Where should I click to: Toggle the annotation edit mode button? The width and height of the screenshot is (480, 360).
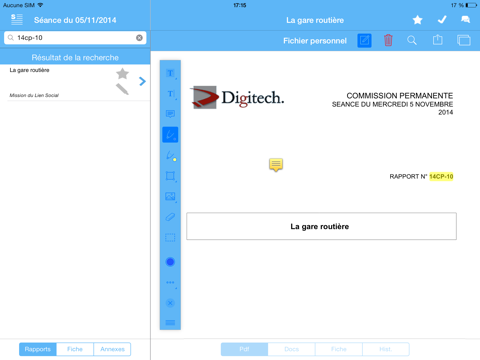coord(364,41)
